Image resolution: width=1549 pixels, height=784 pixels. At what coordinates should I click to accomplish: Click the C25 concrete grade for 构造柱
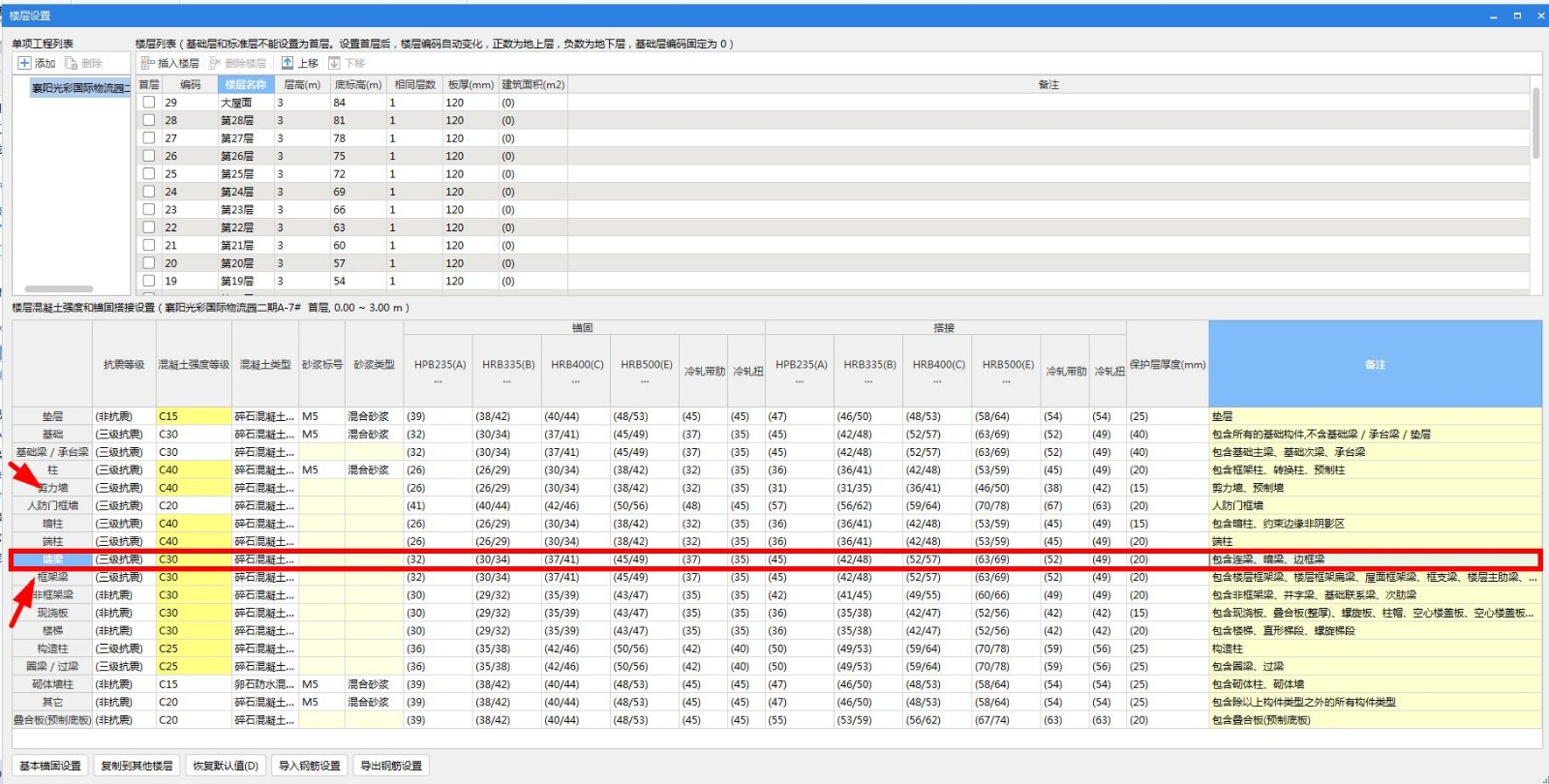pos(194,648)
